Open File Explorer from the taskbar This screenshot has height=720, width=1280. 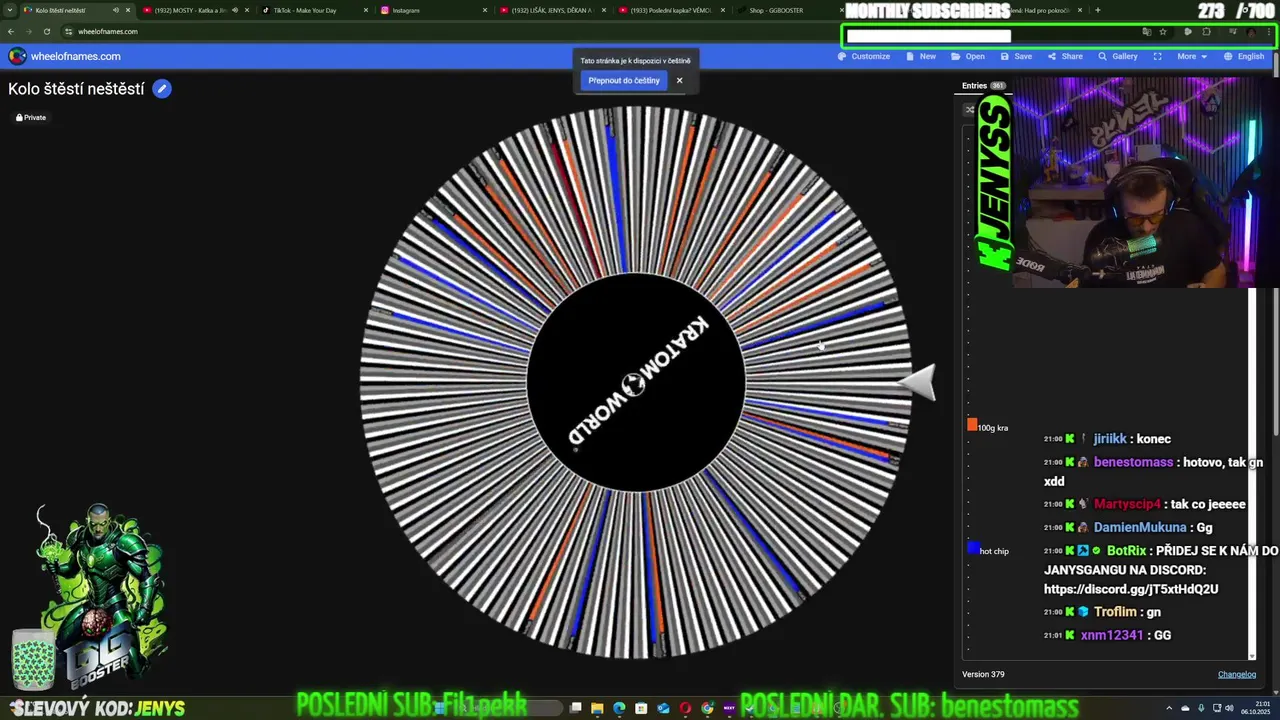597,708
